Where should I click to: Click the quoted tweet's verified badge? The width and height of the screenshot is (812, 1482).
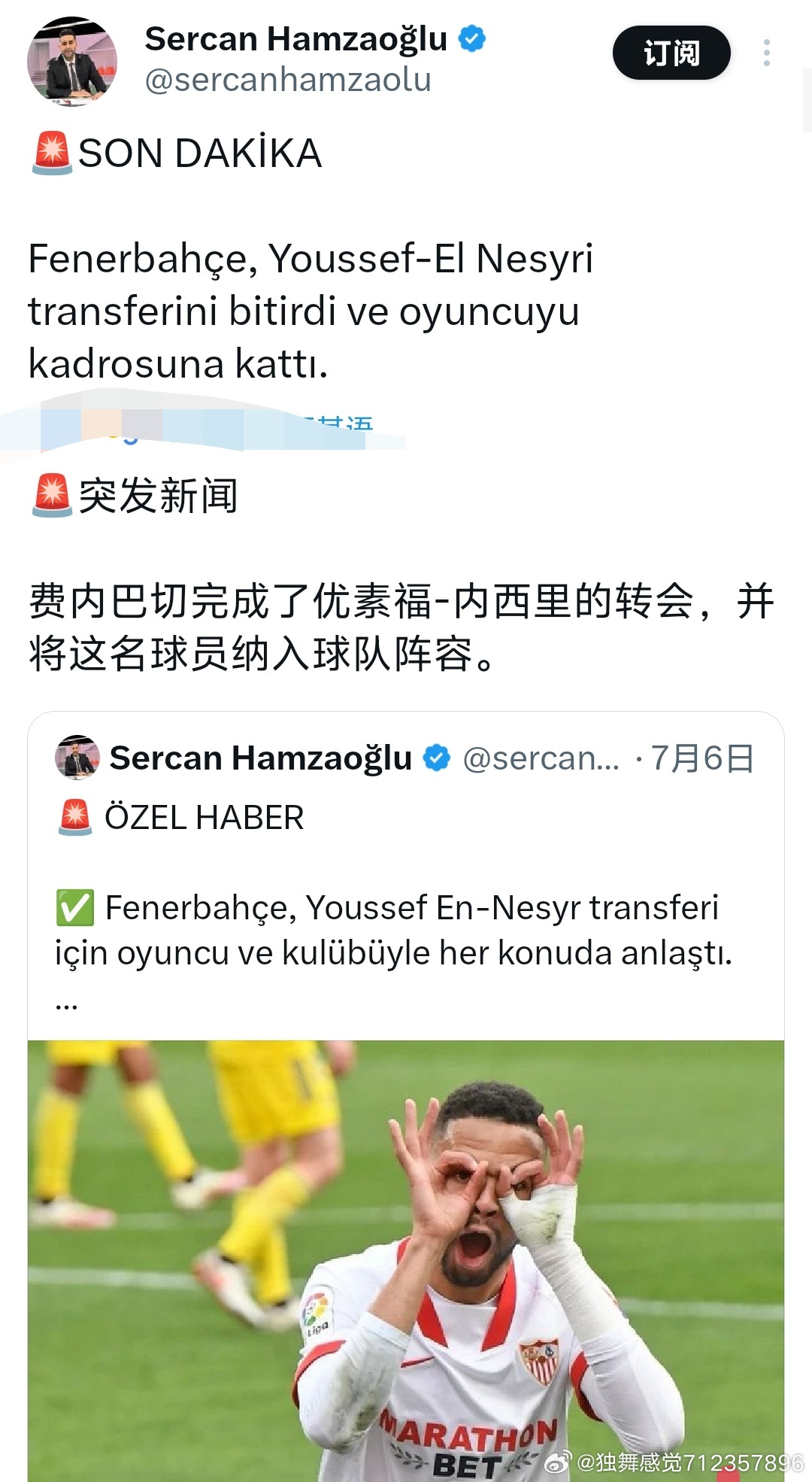coord(437,758)
